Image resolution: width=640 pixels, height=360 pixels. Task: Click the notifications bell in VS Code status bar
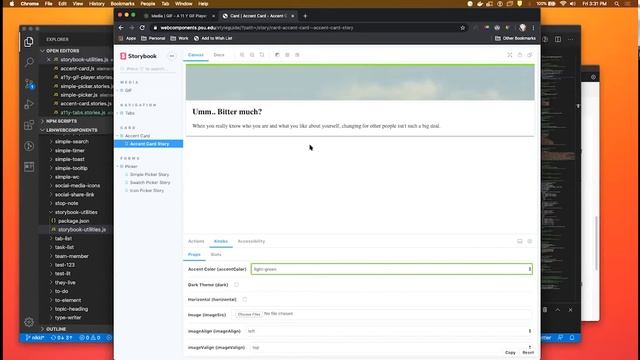(572, 338)
